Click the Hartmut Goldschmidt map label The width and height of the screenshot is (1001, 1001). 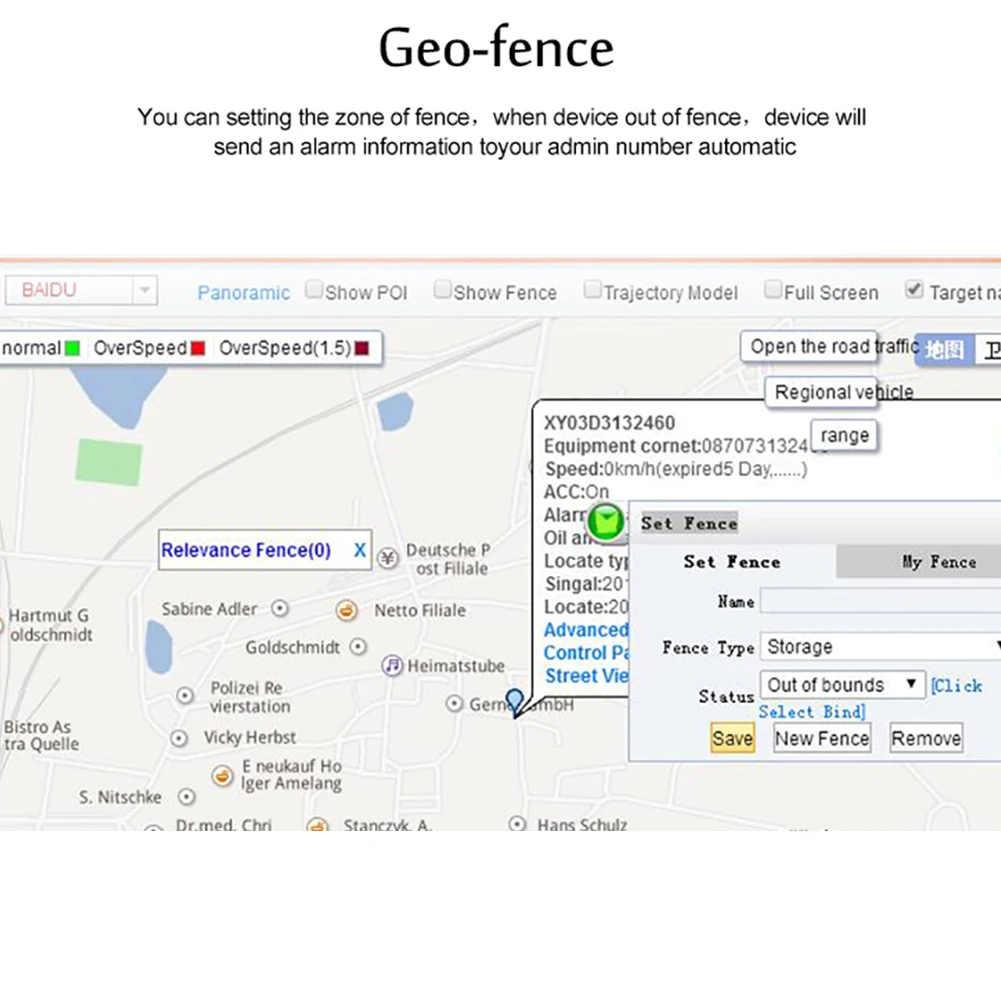(x=50, y=625)
